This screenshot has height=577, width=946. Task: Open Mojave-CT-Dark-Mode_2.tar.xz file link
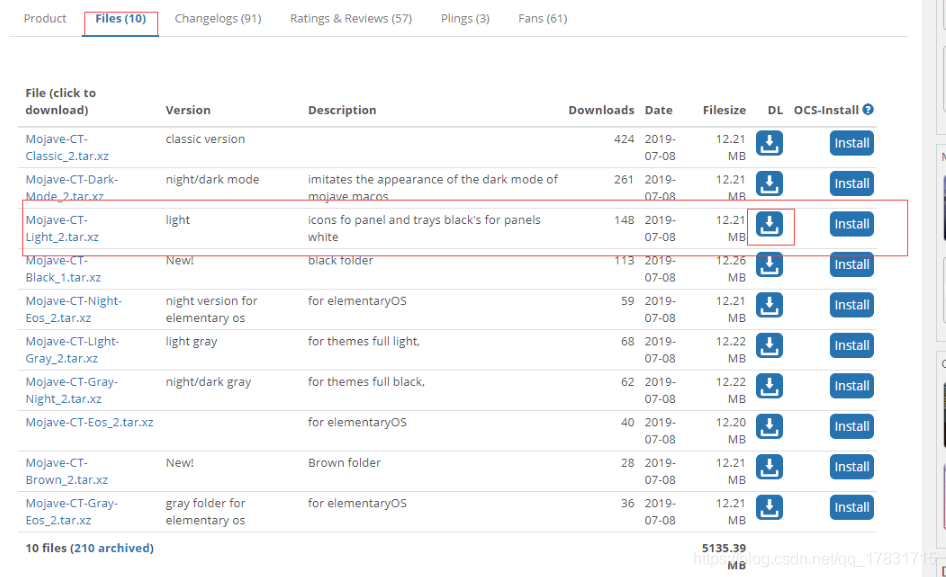tap(72, 188)
